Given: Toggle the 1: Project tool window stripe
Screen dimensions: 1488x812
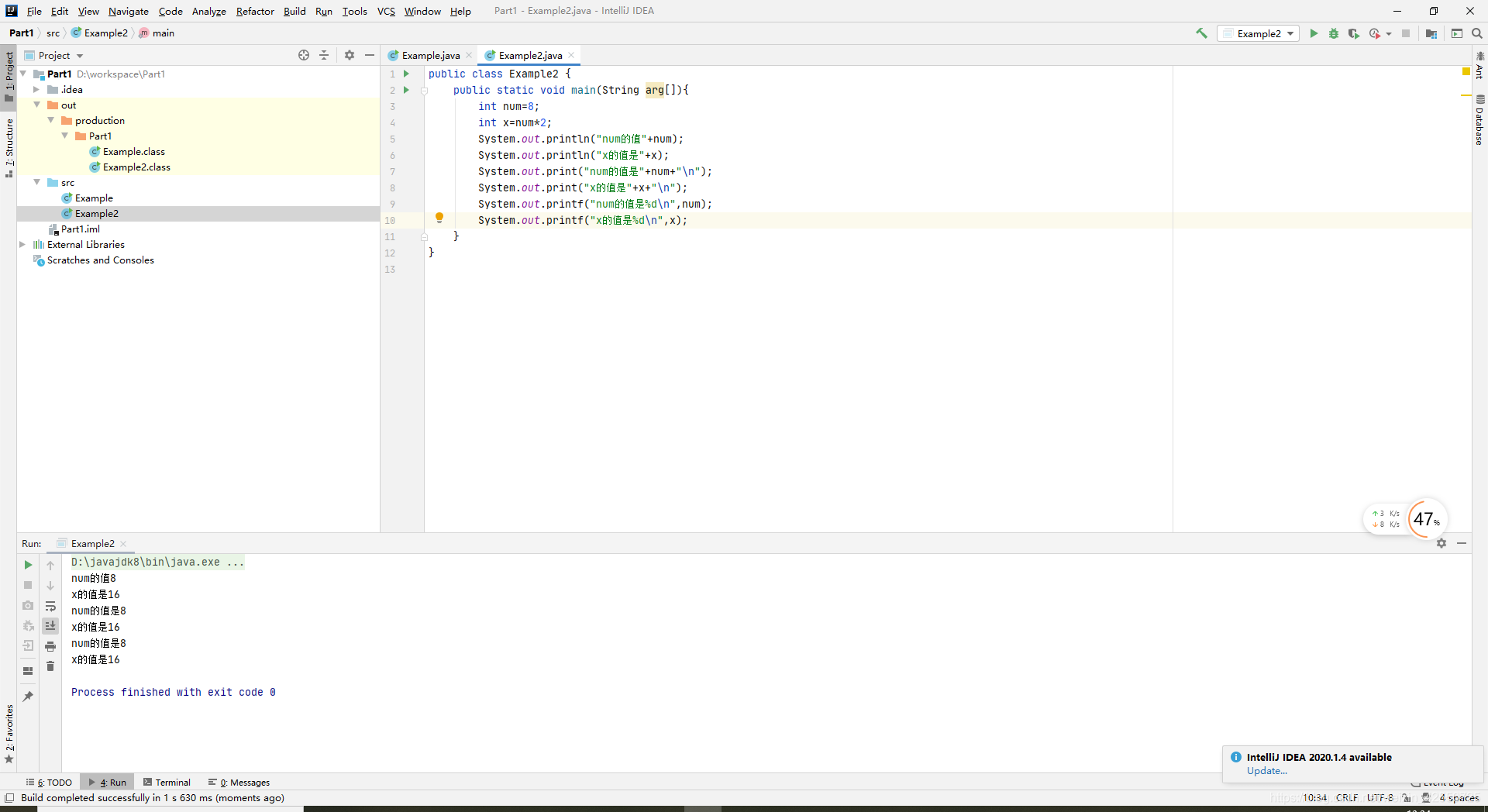Looking at the screenshot, I should (x=9, y=76).
